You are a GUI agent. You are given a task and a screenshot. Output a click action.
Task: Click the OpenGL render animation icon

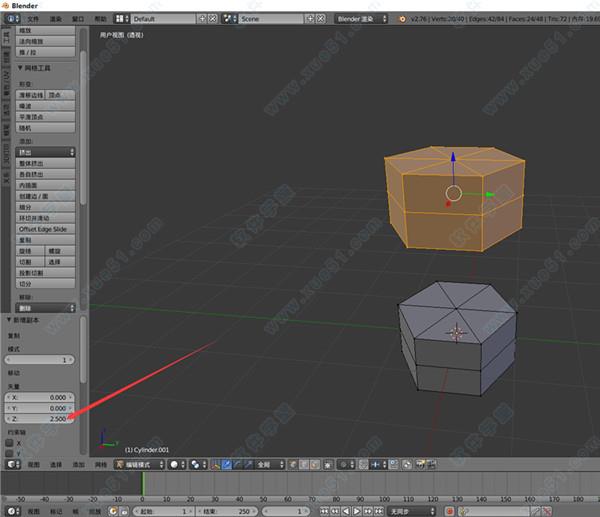[431, 465]
